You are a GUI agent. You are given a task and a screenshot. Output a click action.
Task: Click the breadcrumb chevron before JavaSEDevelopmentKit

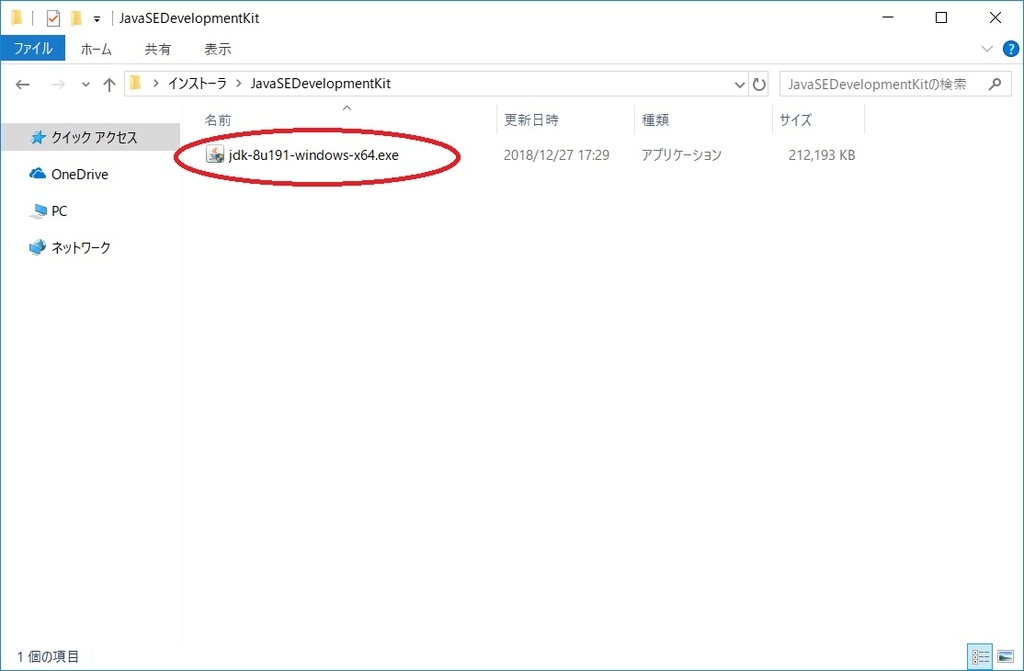click(x=238, y=84)
